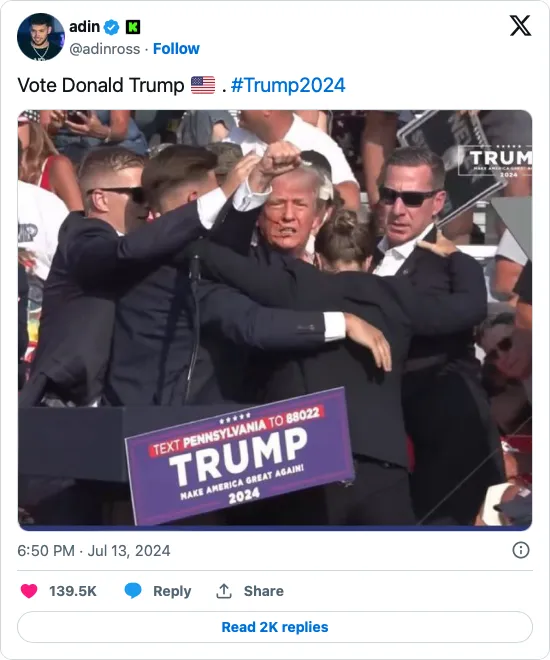This screenshot has height=660, width=550.
Task: Like the tweet with heart icon
Action: coord(29,591)
